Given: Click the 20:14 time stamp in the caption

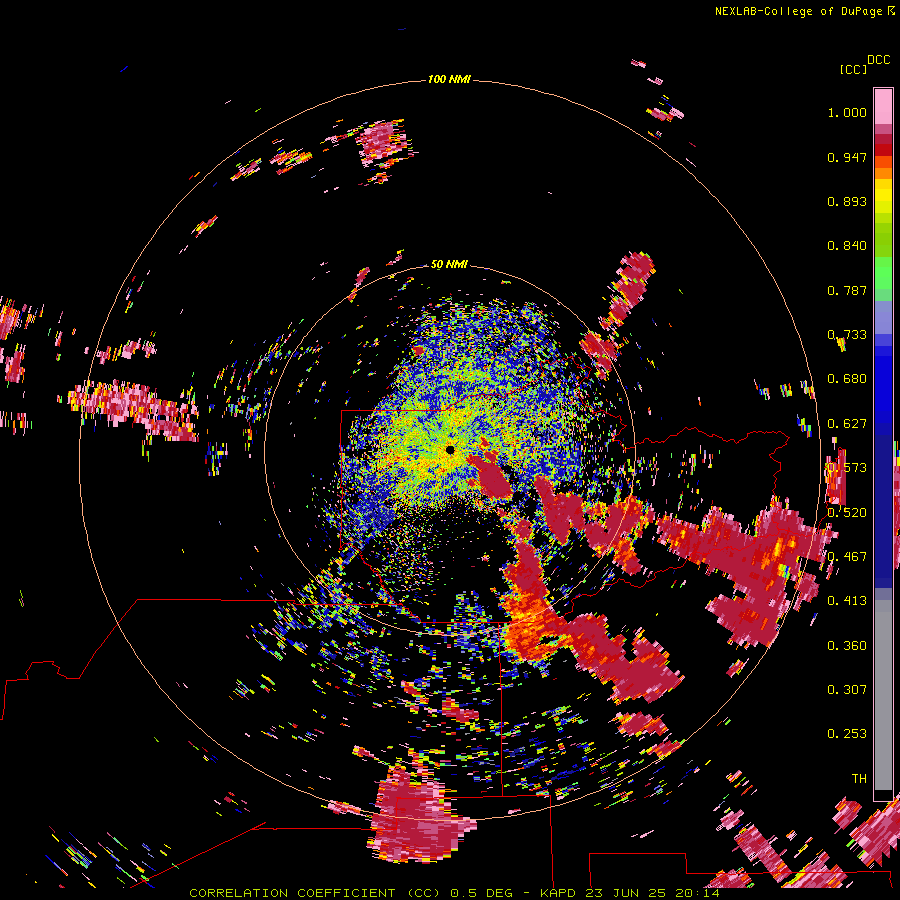Looking at the screenshot, I should pos(697,893).
